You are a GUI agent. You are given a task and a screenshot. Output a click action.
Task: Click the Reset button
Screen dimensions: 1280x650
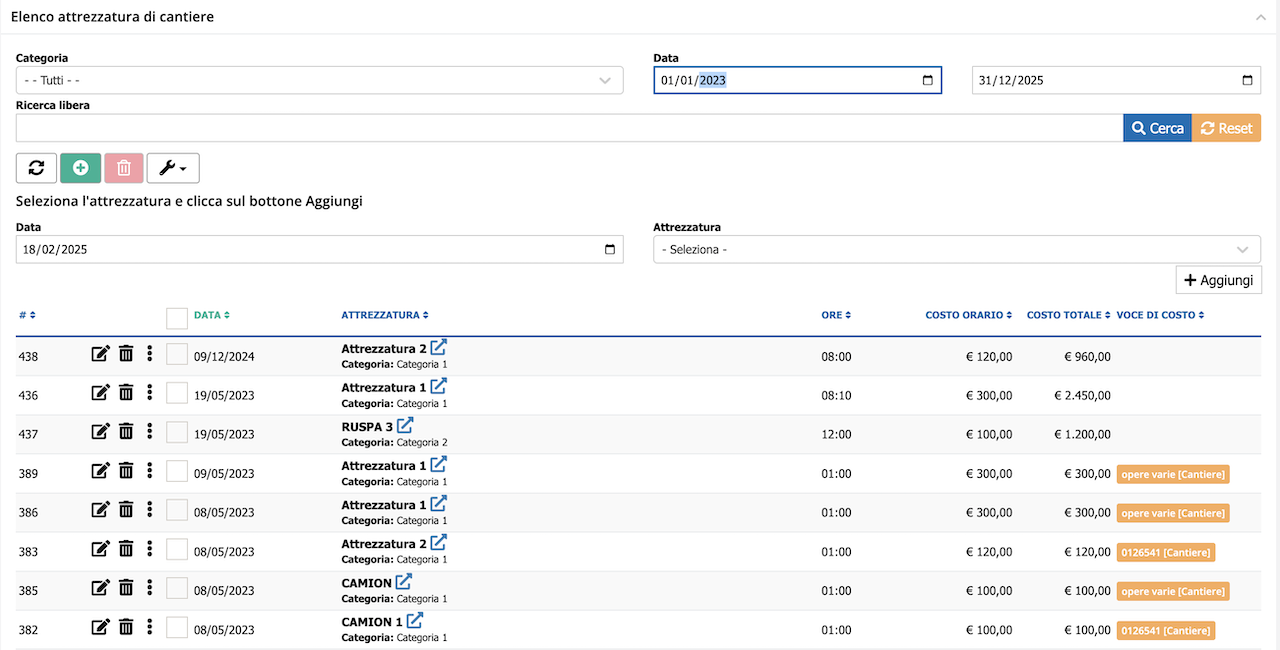click(1227, 128)
